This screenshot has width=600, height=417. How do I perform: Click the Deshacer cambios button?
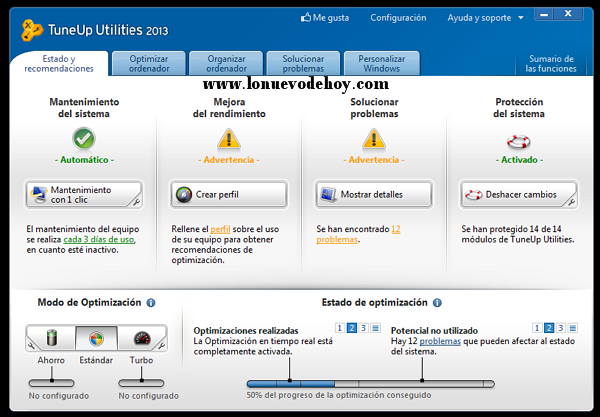coord(519,195)
